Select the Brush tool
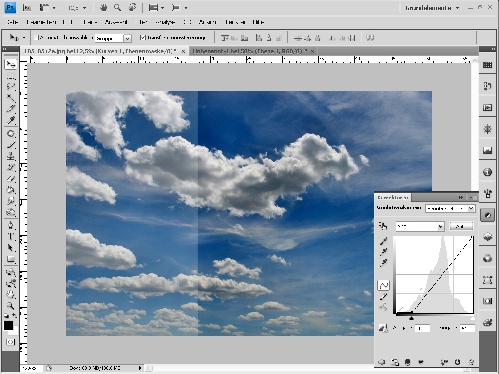Image resolution: width=499 pixels, height=374 pixels. click(11, 145)
